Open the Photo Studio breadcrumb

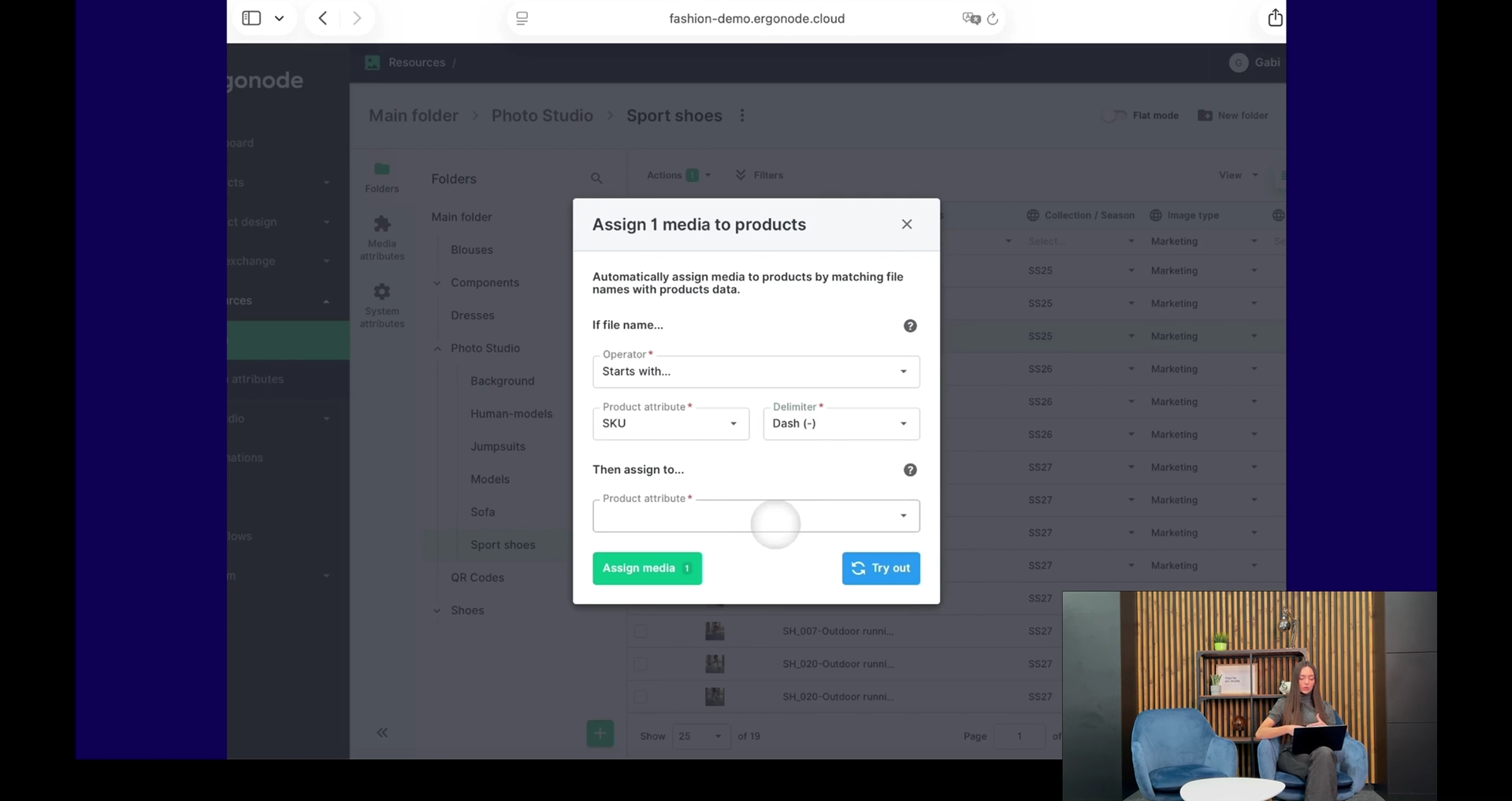tap(542, 115)
